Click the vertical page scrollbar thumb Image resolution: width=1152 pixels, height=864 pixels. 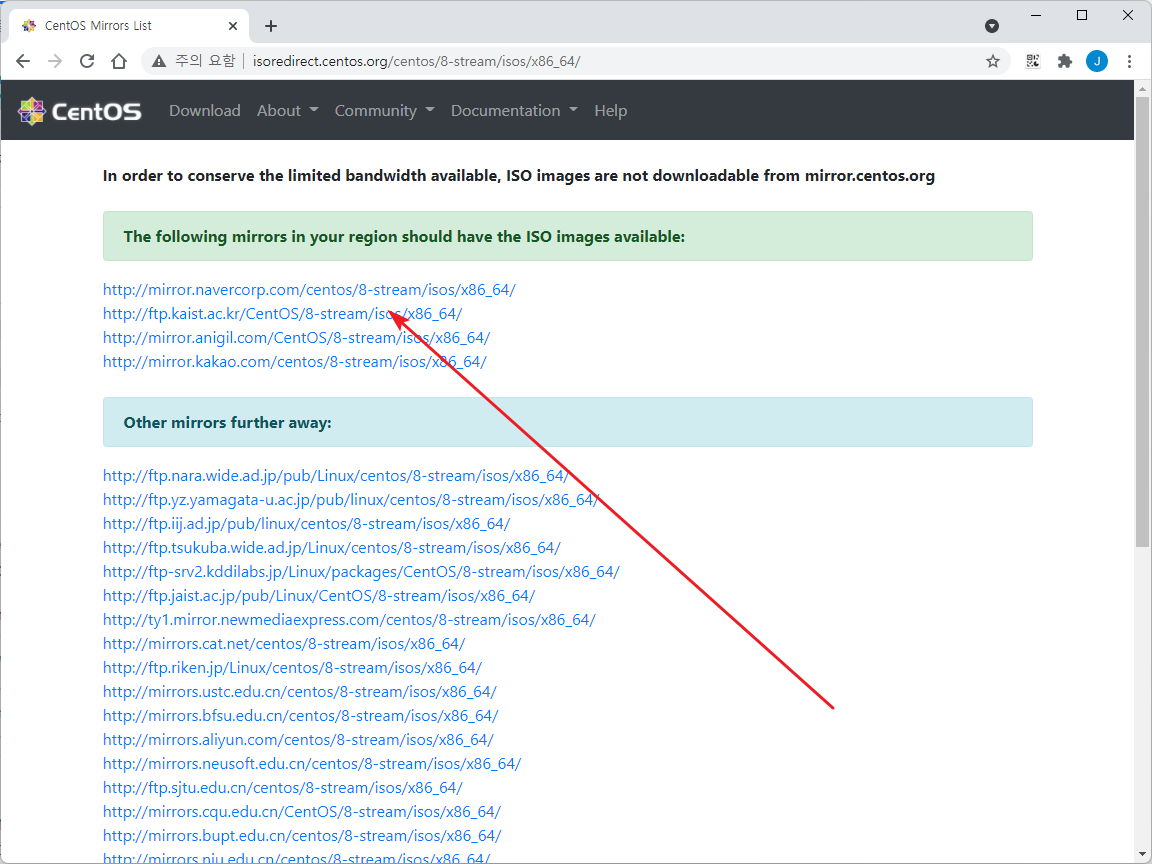(x=1142, y=321)
